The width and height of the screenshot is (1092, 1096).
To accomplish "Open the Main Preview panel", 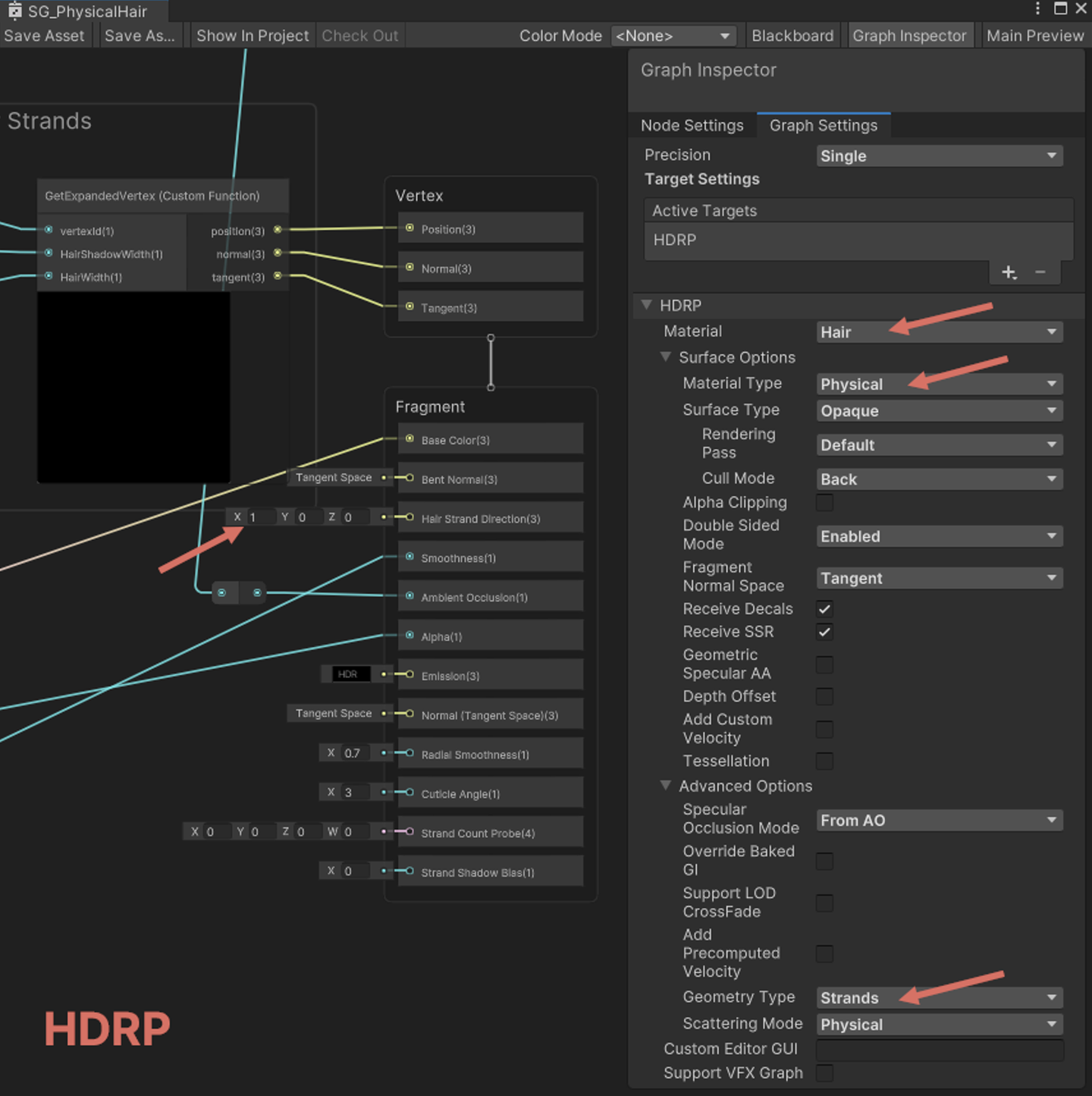I will click(1034, 35).
